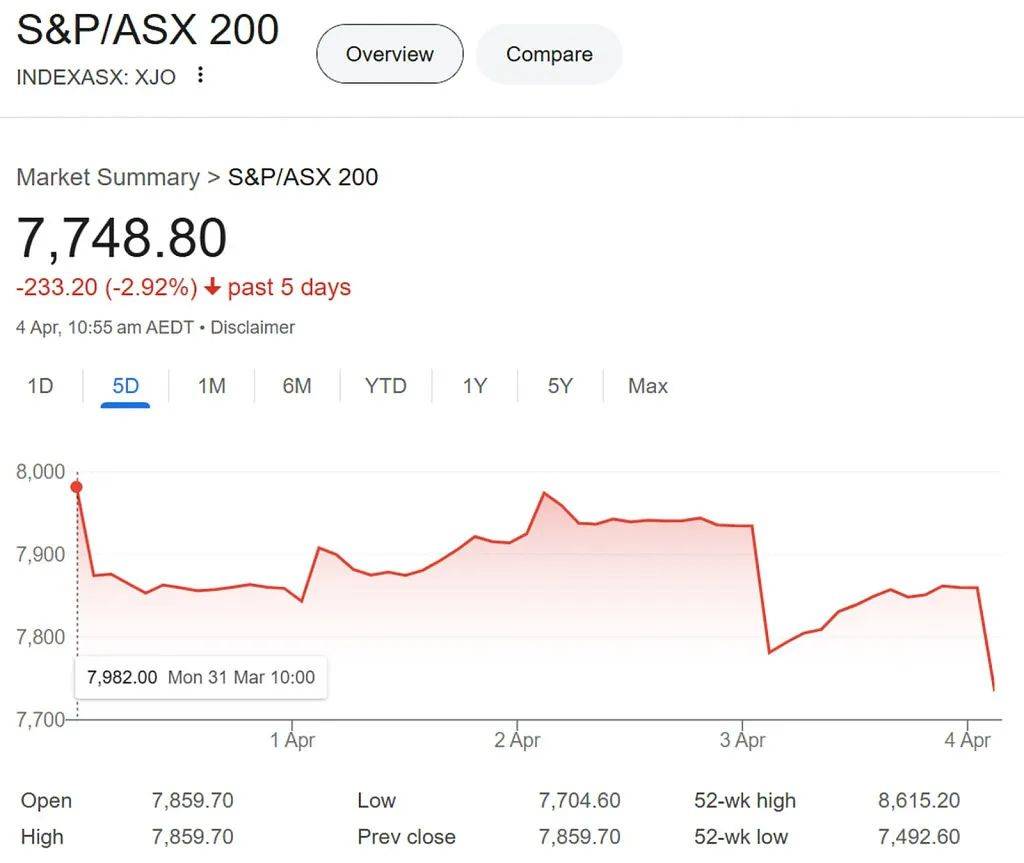
Task: Click the red data point marker on chart
Action: click(76, 487)
